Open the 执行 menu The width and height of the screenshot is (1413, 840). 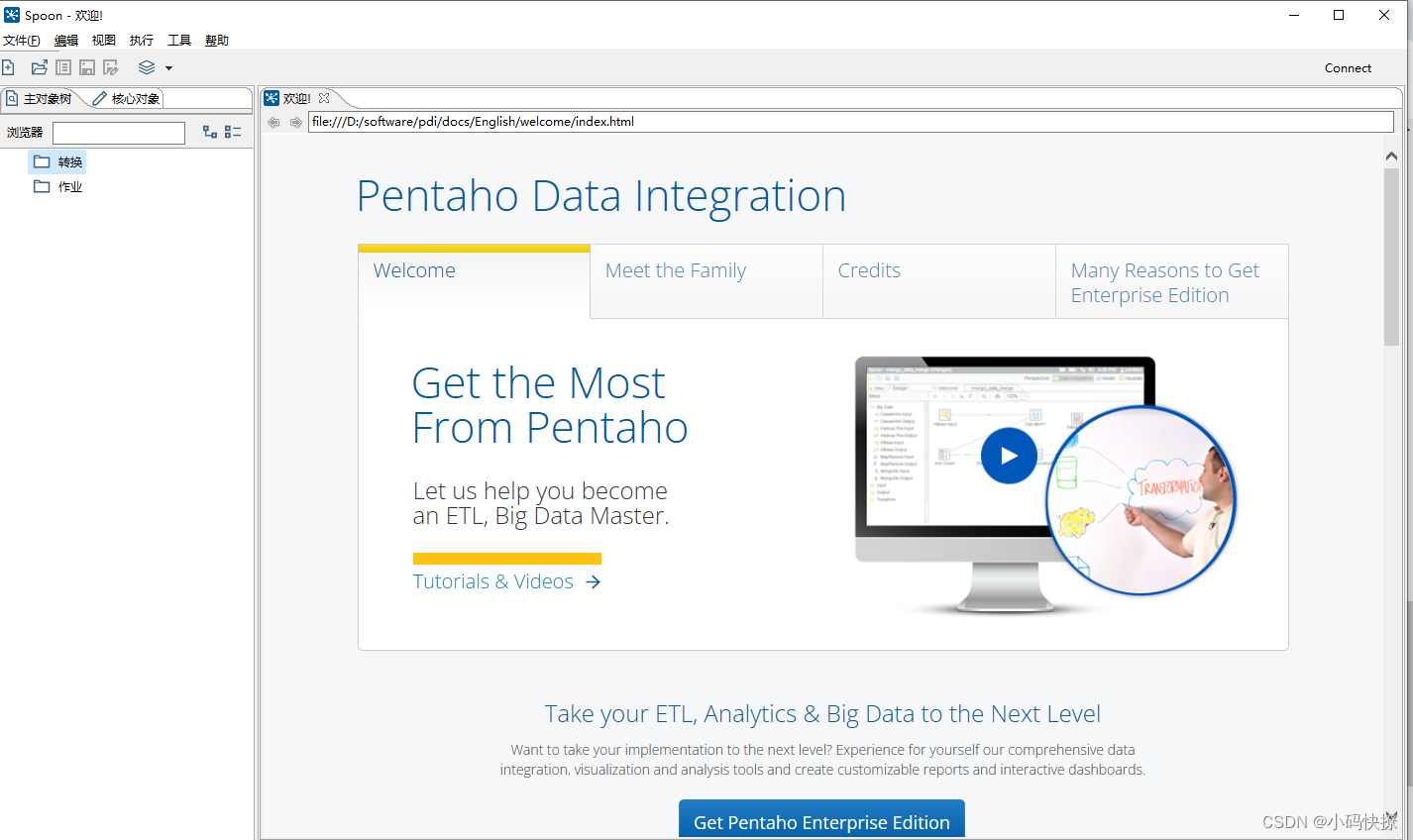tap(142, 41)
